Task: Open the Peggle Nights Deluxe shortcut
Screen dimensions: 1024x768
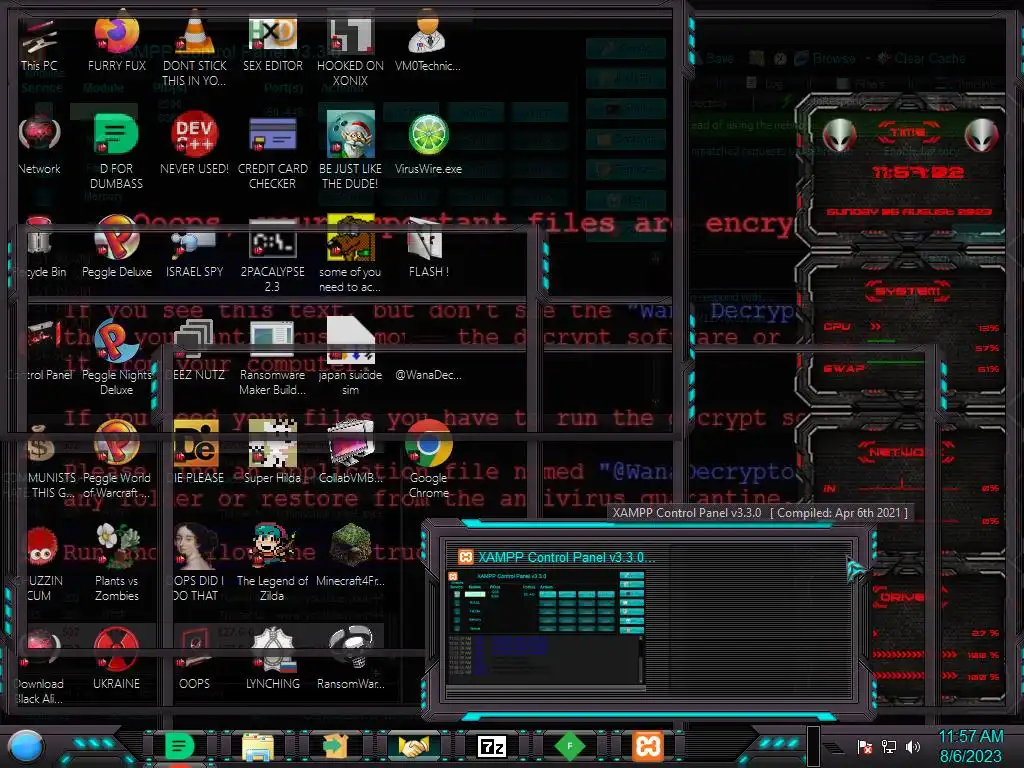Action: (x=117, y=358)
